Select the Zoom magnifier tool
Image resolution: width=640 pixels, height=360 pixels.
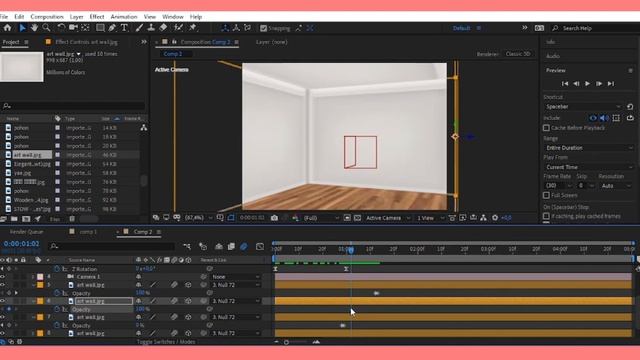pyautogui.click(x=47, y=28)
